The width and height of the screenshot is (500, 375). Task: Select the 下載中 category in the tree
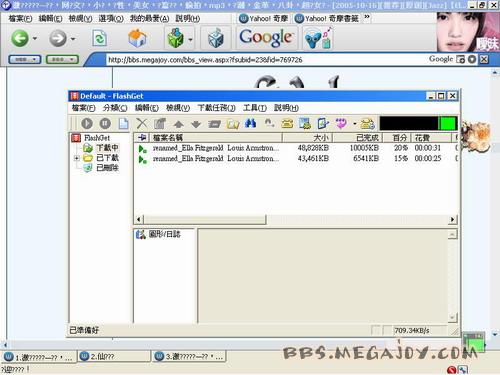pyautogui.click(x=107, y=148)
